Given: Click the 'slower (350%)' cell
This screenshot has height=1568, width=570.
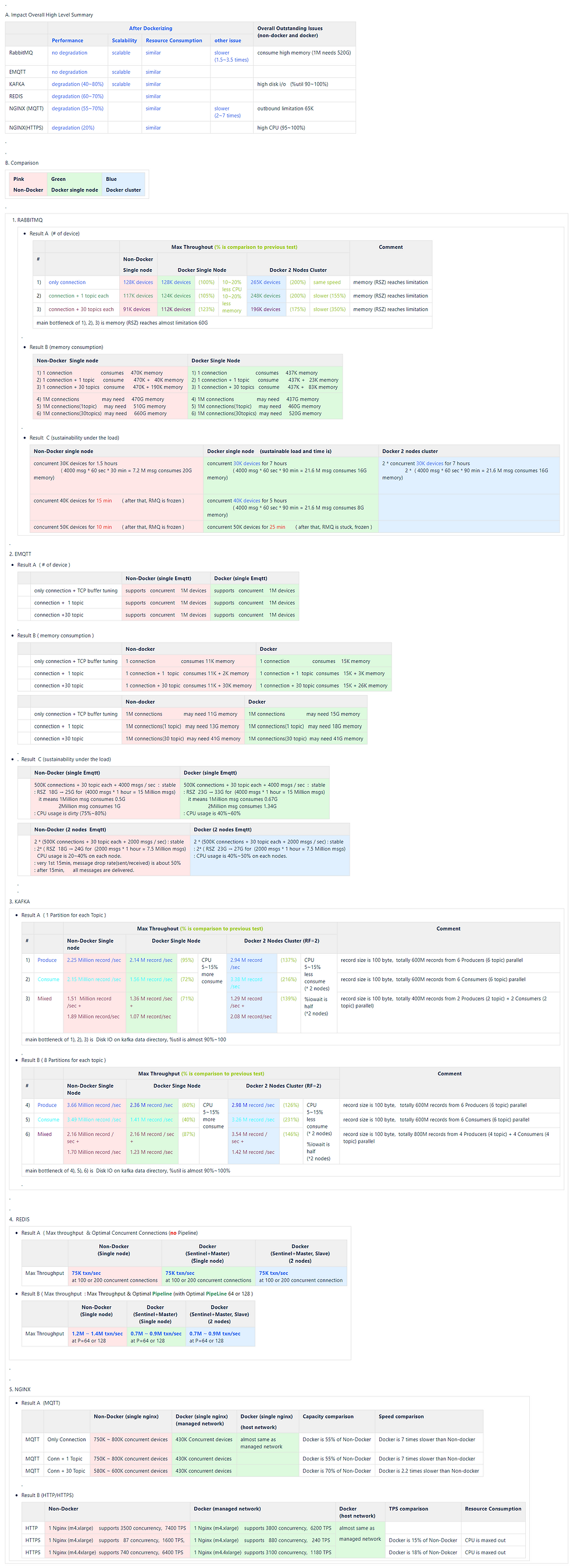Looking at the screenshot, I should pos(329,309).
